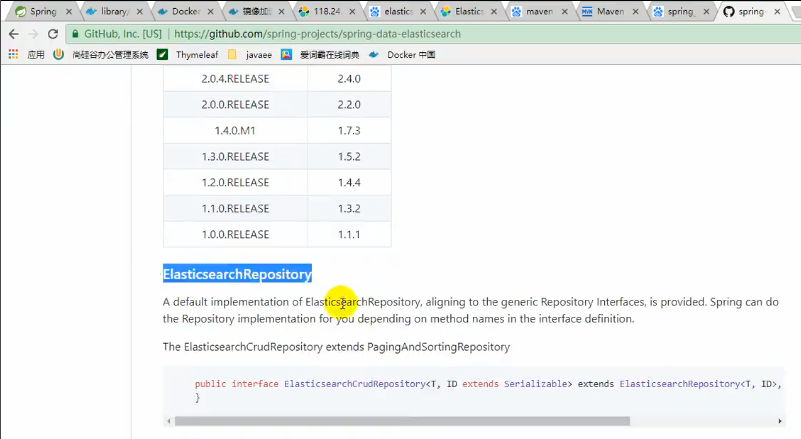801x439 pixels.
Task: Click the 2.0.4.RELEASE table cell
Action: tap(235, 79)
